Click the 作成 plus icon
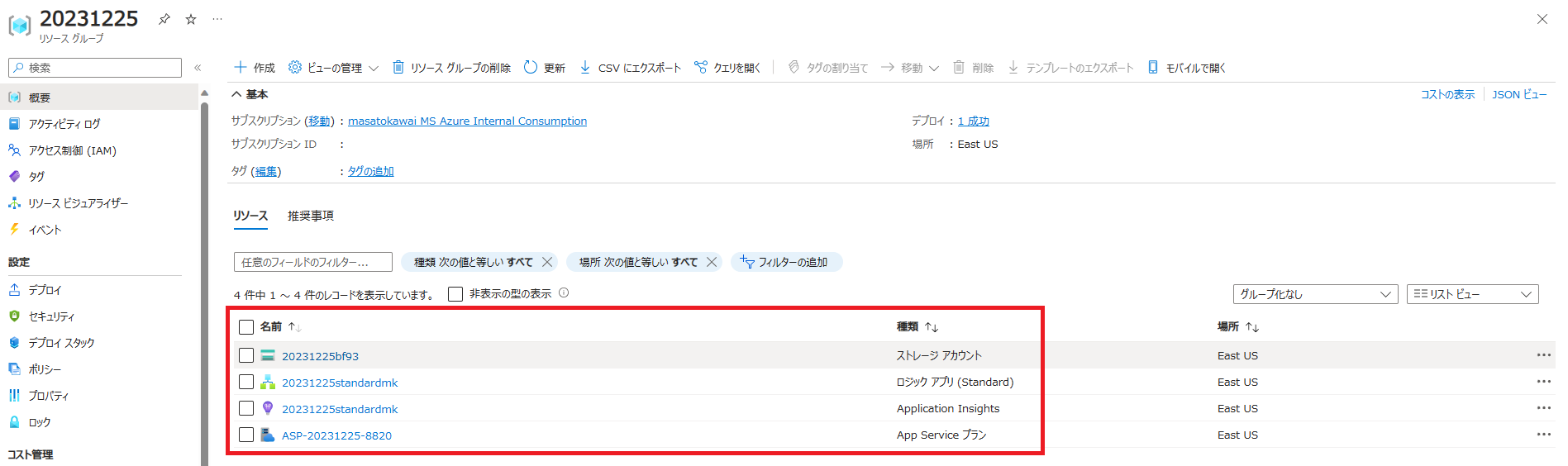 point(241,67)
